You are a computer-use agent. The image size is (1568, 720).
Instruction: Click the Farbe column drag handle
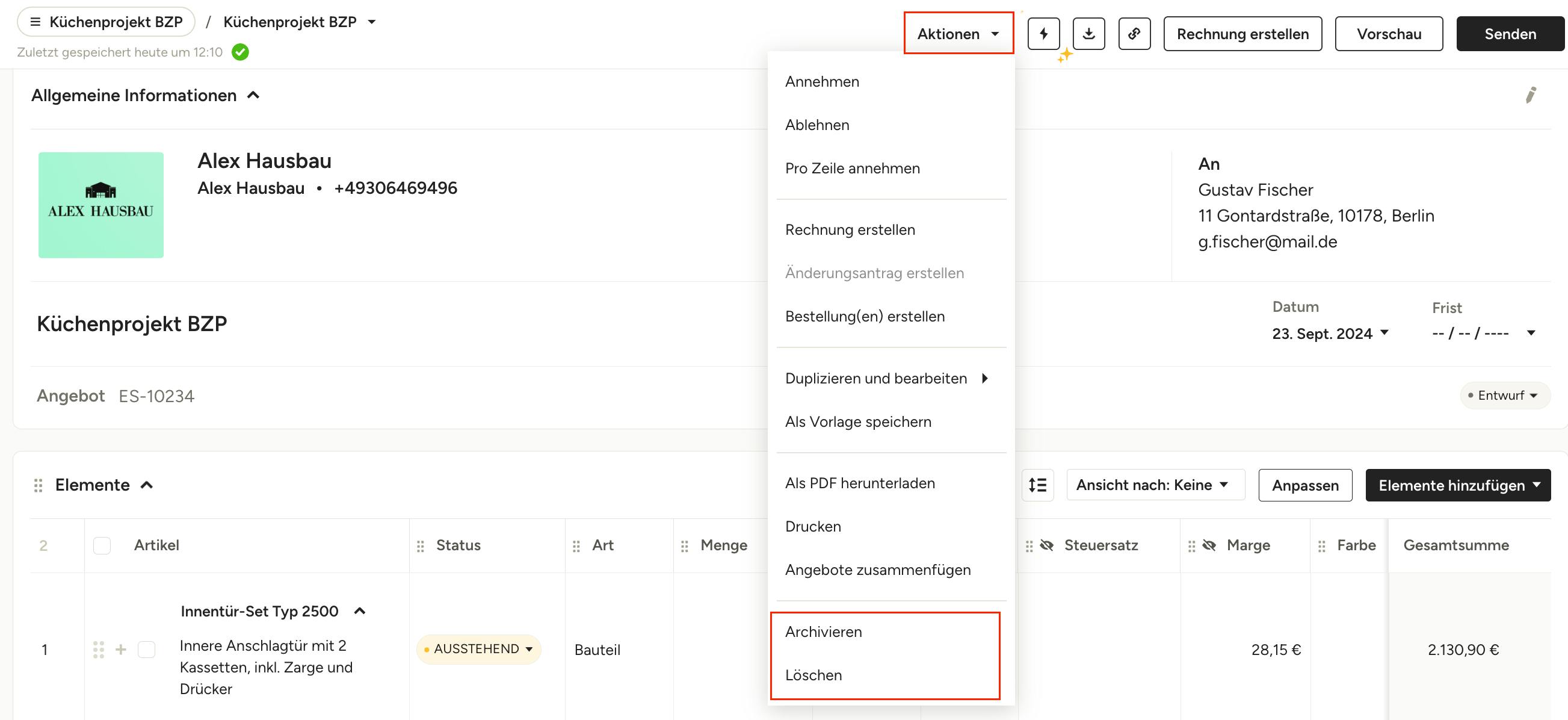coord(1321,546)
